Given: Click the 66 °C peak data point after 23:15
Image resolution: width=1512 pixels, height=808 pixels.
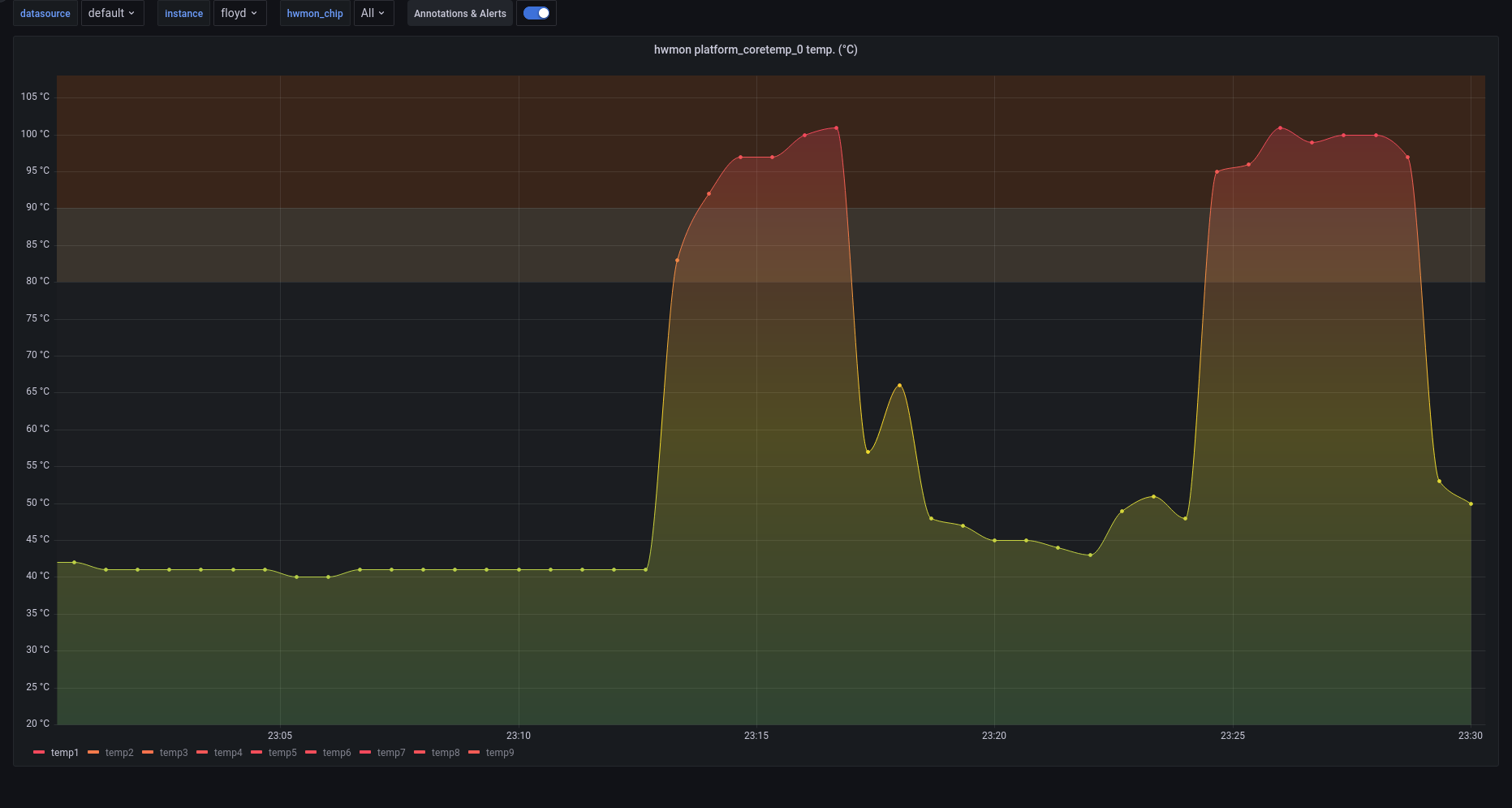Looking at the screenshot, I should pyautogui.click(x=899, y=385).
